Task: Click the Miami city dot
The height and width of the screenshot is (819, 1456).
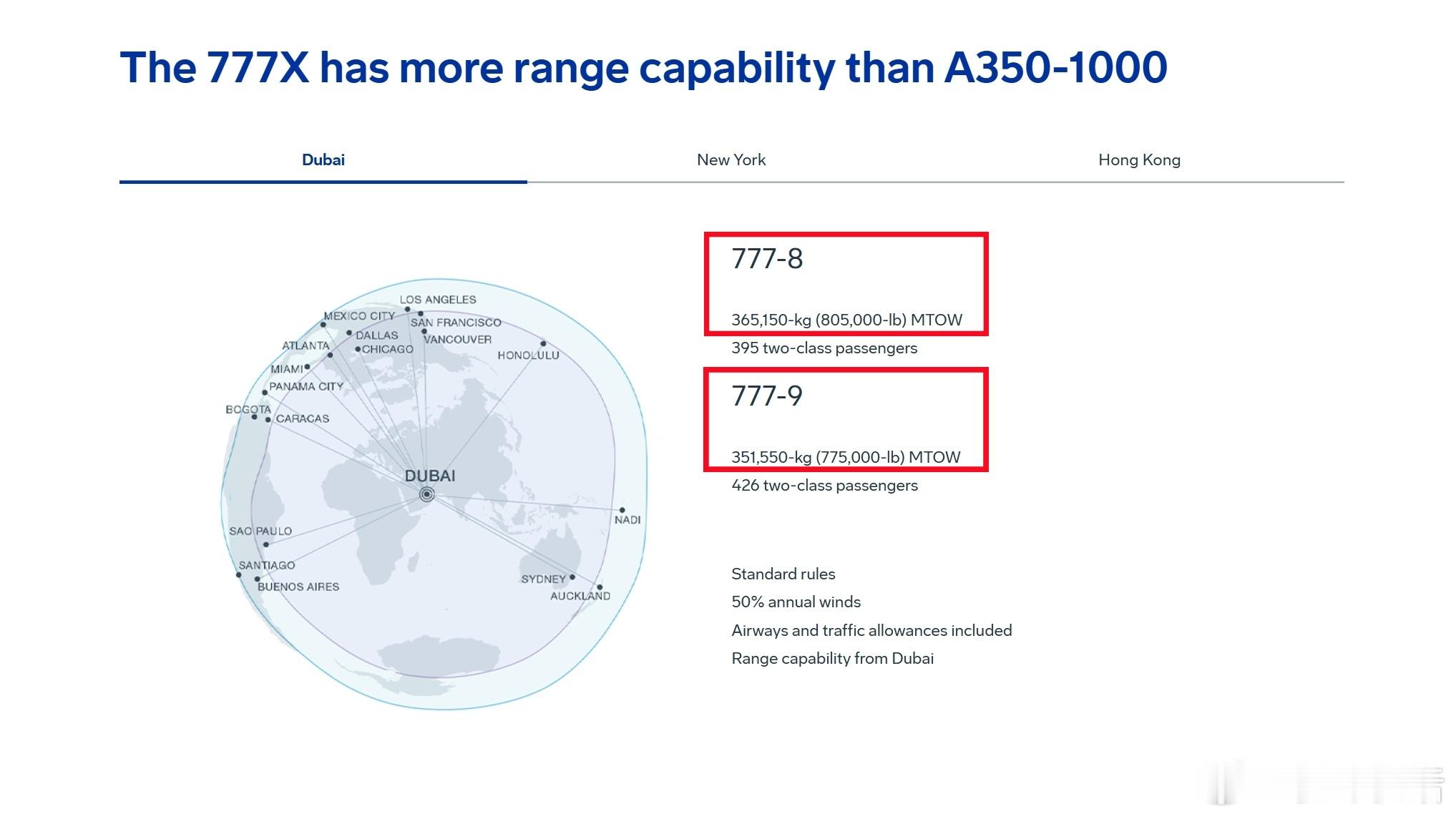Action: [x=308, y=367]
